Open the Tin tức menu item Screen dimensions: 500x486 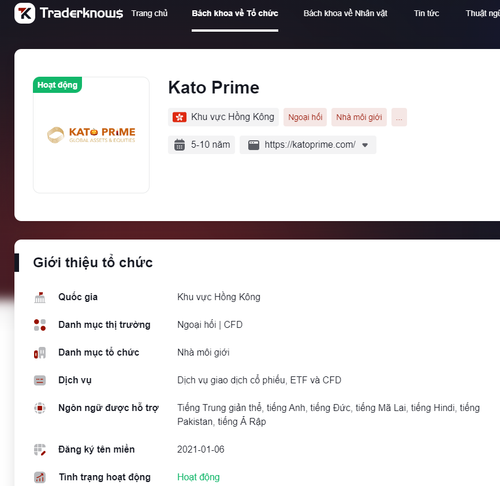(x=426, y=13)
